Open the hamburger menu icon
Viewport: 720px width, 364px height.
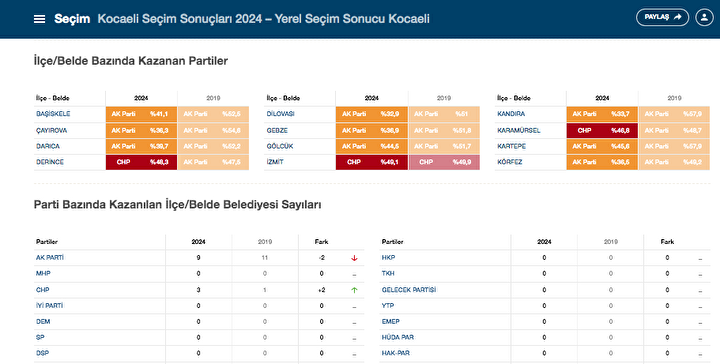(39, 19)
